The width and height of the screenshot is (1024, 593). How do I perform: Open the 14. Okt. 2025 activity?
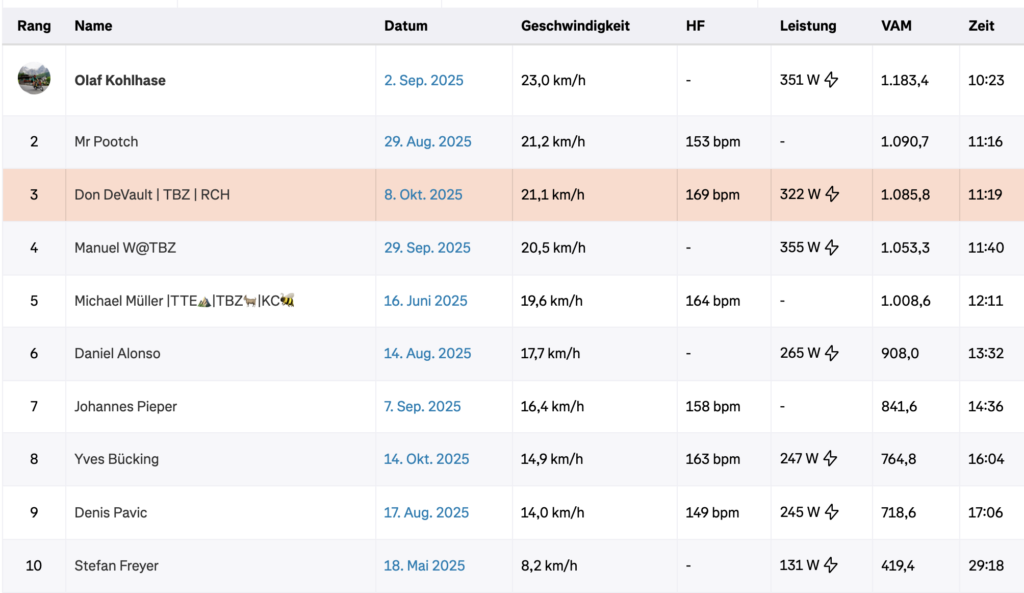click(426, 459)
